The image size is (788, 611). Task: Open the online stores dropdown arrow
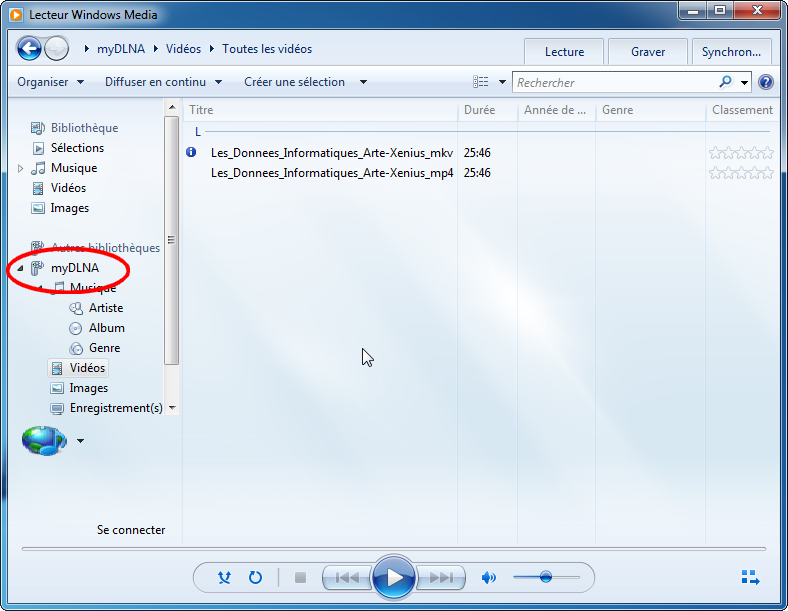pos(80,441)
